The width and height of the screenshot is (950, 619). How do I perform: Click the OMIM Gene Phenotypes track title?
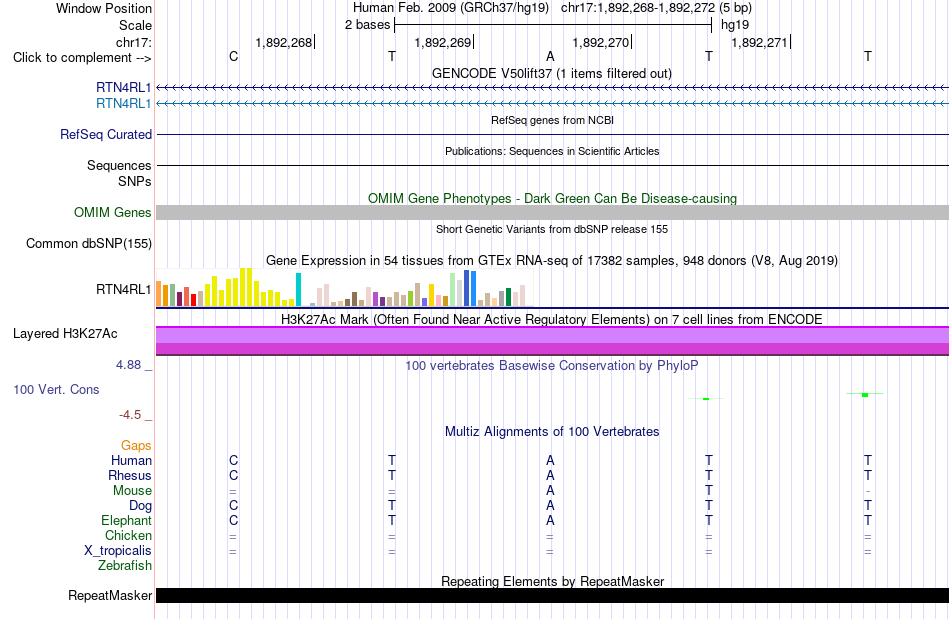(x=552, y=199)
